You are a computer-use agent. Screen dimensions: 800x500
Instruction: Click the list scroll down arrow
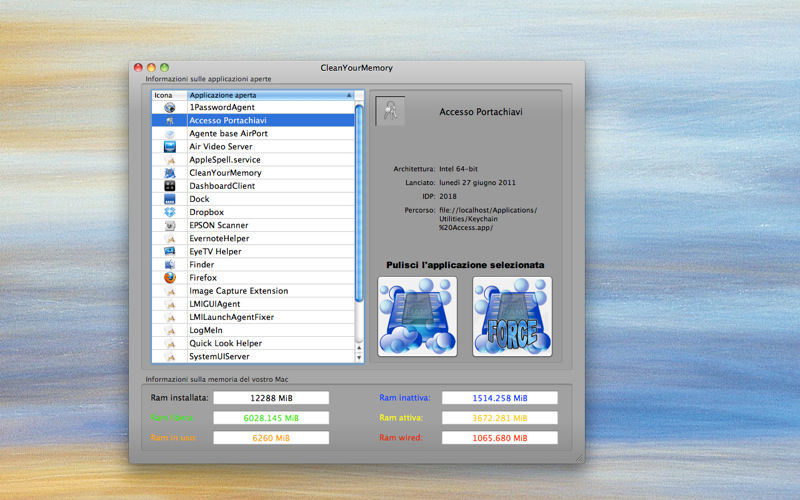pyautogui.click(x=359, y=358)
